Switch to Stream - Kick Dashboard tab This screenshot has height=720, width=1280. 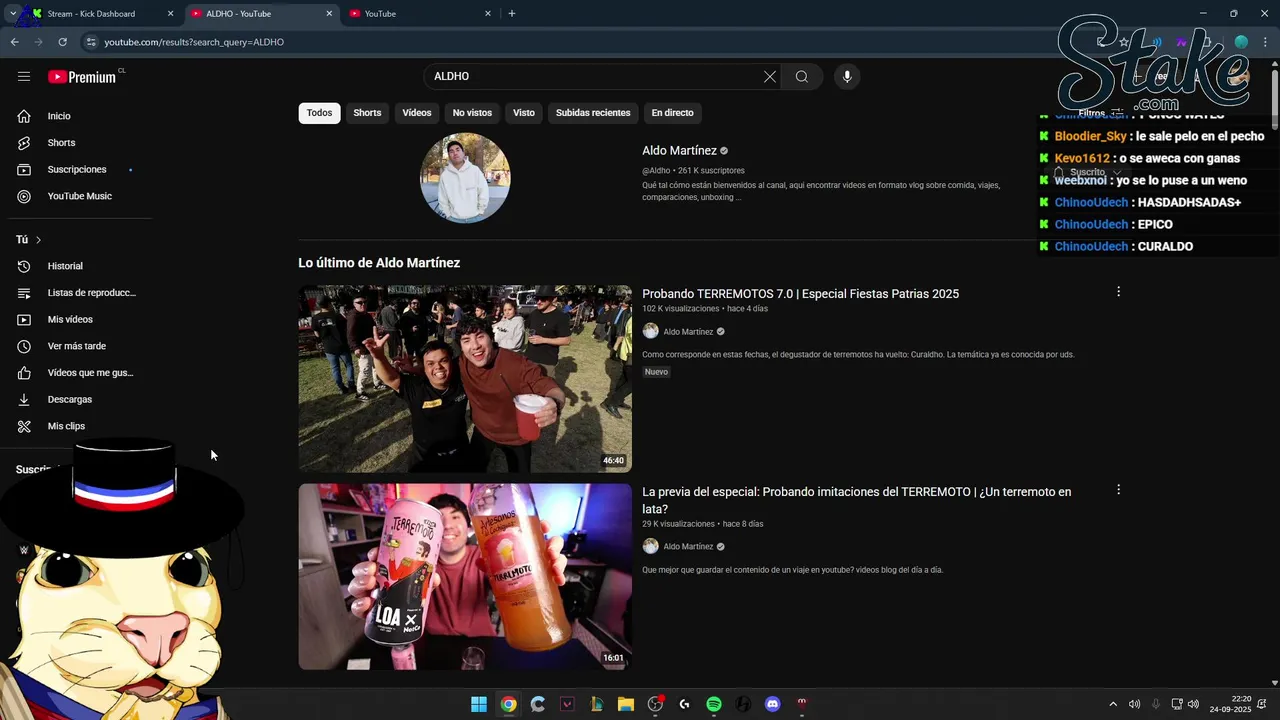100,14
